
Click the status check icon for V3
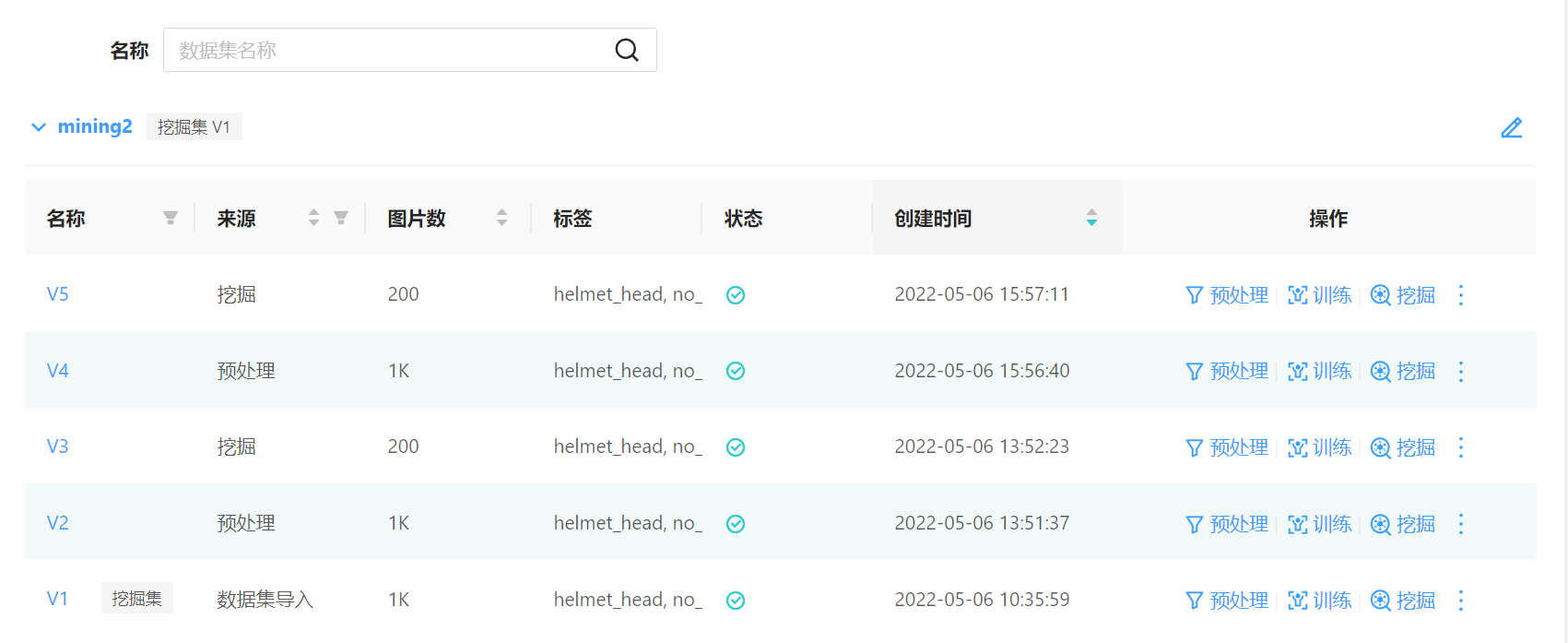[x=736, y=447]
